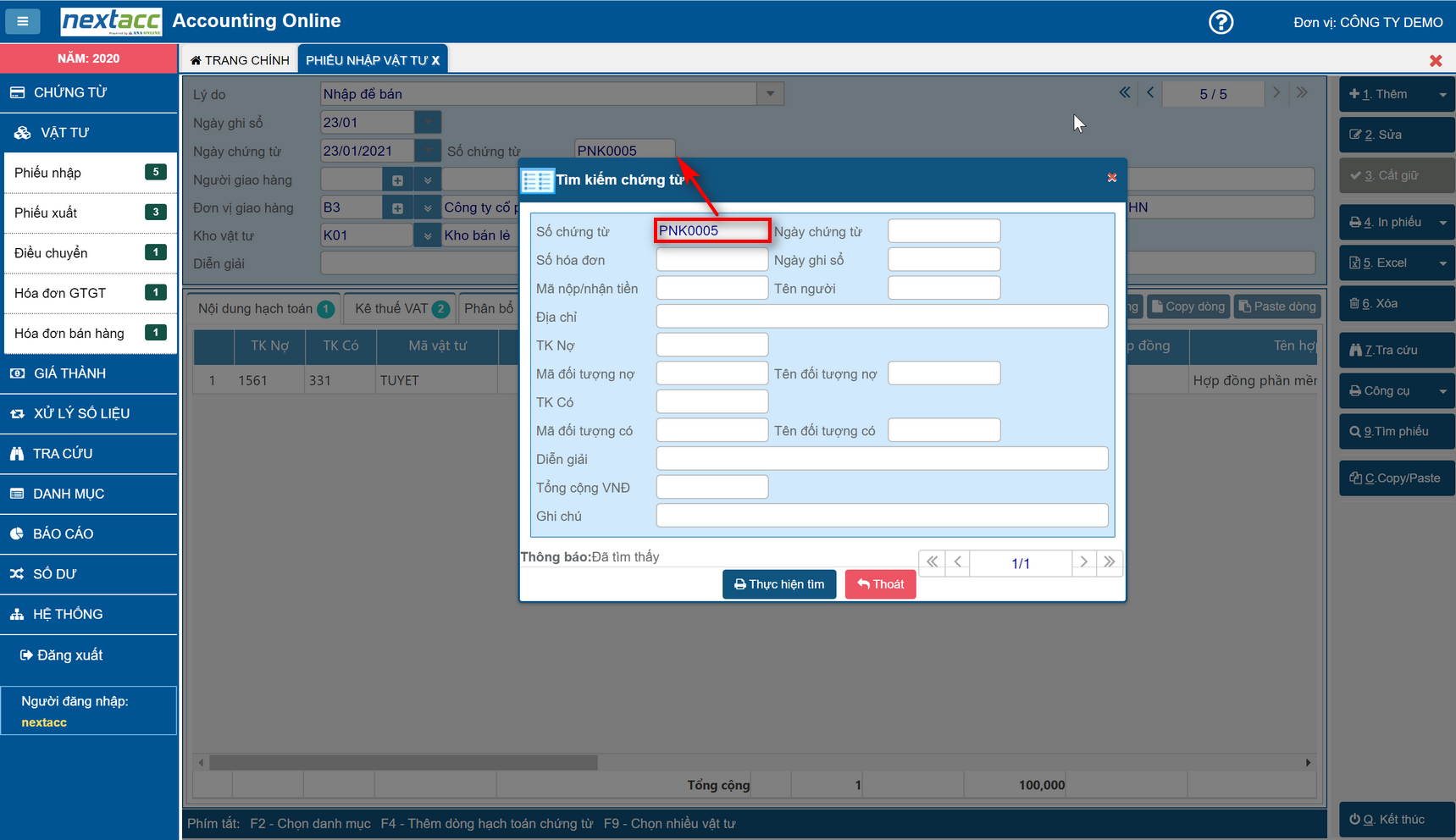Expand the Lý do dropdown
Image resolution: width=1456 pixels, height=840 pixels.
770,94
